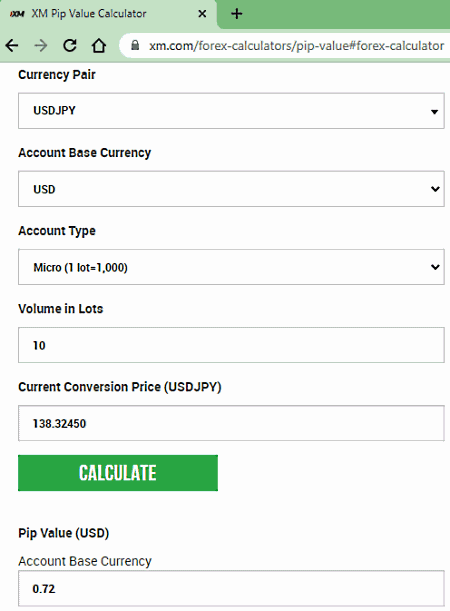Click the browser back arrow
Viewport: 450px width, 611px height.
(x=12, y=46)
